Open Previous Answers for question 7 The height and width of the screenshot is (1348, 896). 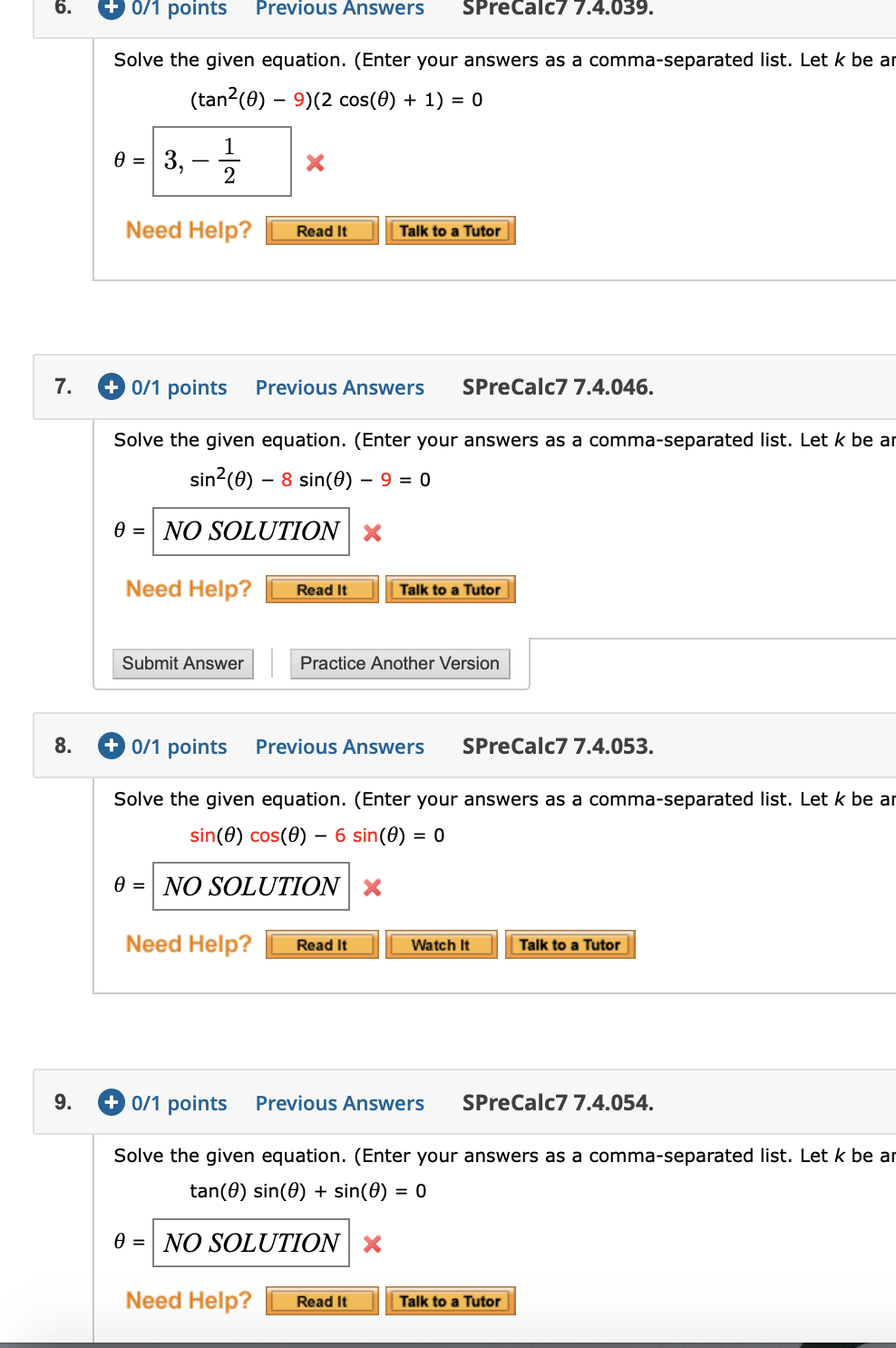(x=339, y=387)
